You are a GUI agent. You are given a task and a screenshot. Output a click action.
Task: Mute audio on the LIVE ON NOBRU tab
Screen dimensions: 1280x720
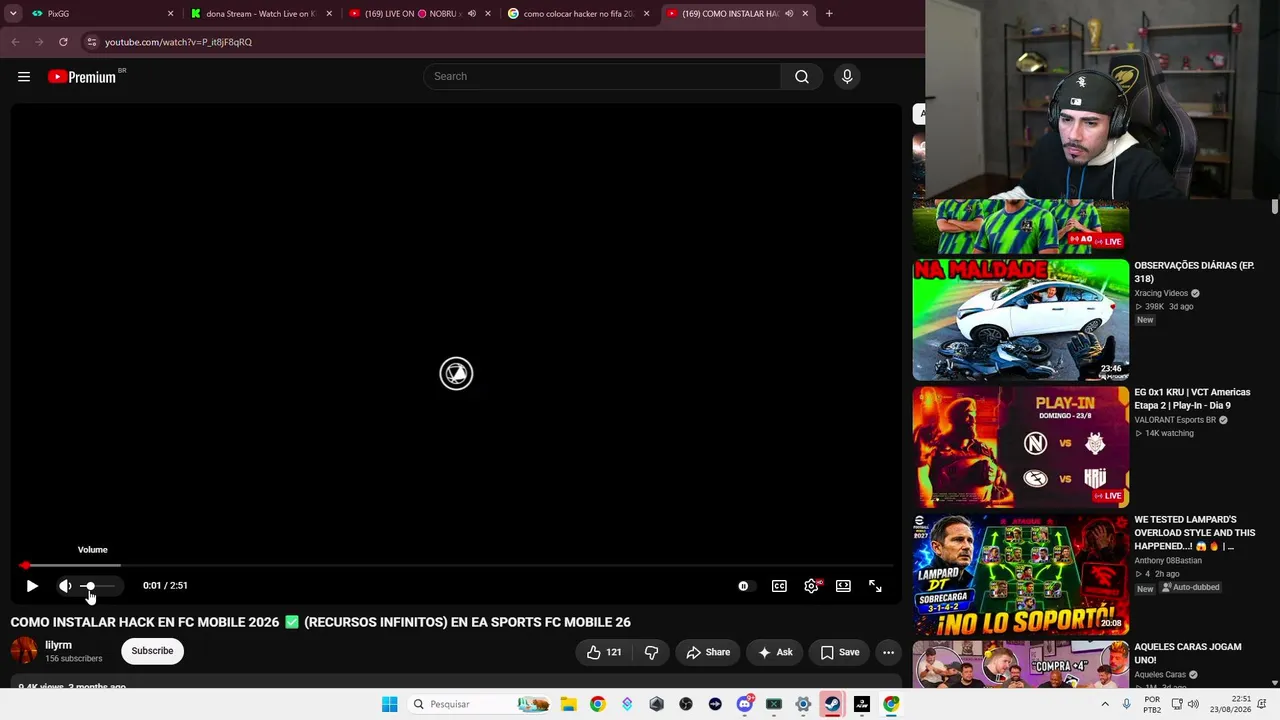tap(472, 14)
